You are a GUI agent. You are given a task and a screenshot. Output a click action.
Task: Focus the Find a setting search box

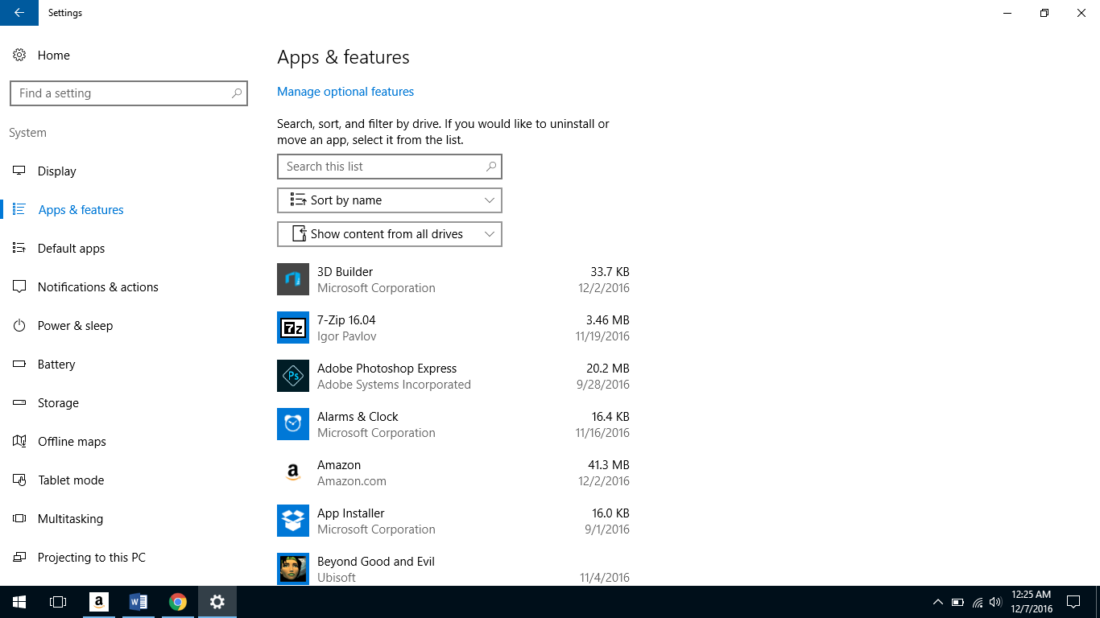(120, 93)
